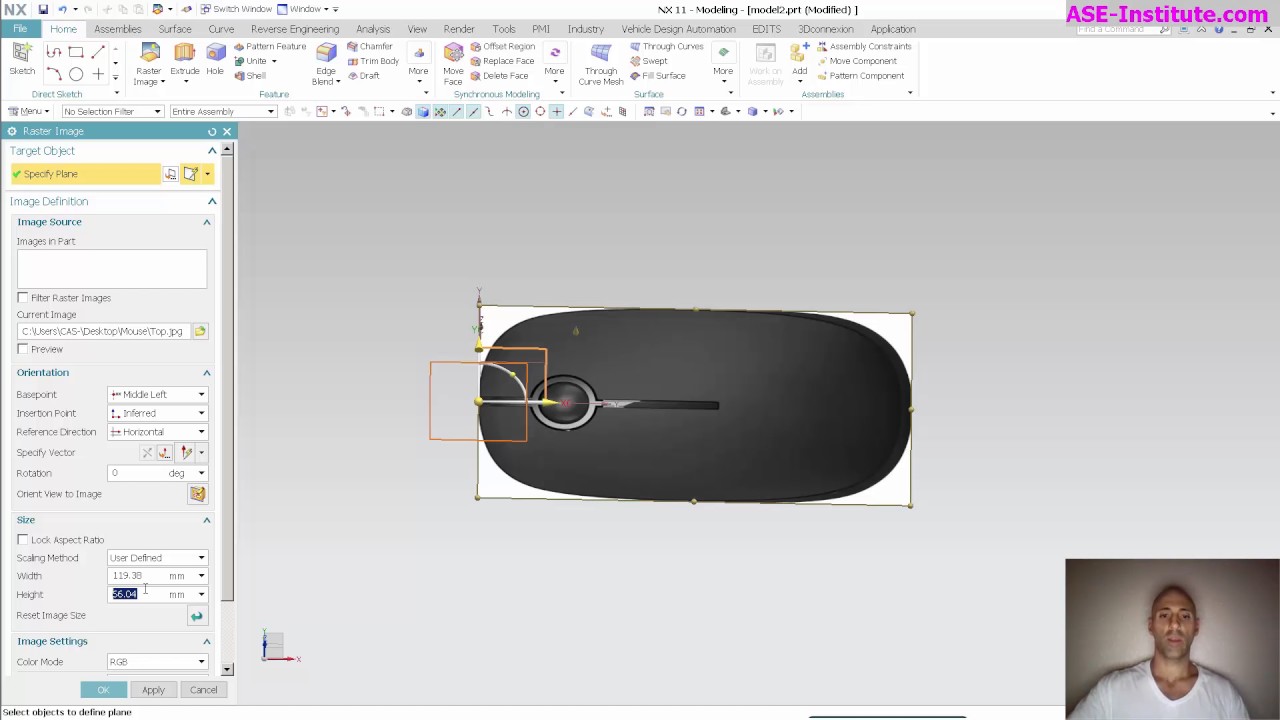Click the Add component icon
The width and height of the screenshot is (1280, 720).
pos(799,60)
